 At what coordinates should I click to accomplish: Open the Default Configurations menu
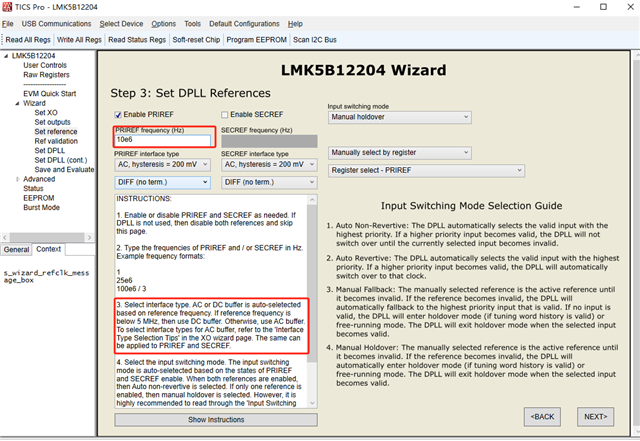click(244, 24)
